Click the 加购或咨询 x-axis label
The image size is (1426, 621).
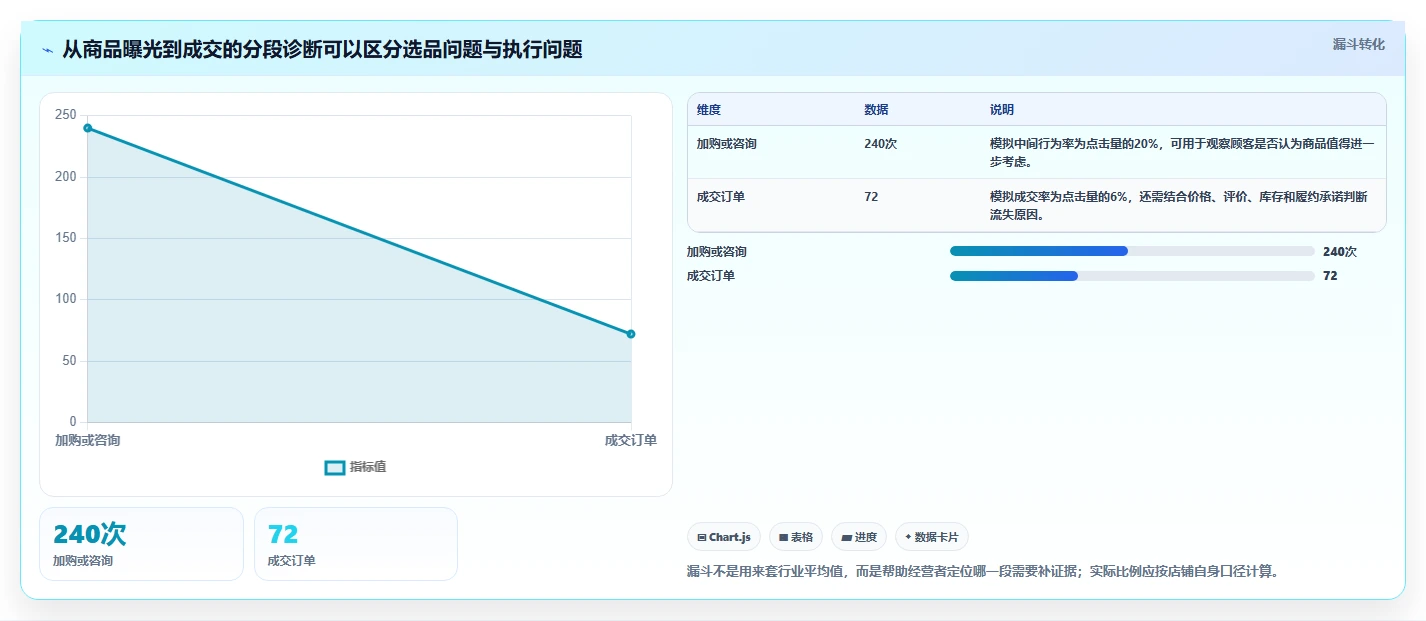88,440
